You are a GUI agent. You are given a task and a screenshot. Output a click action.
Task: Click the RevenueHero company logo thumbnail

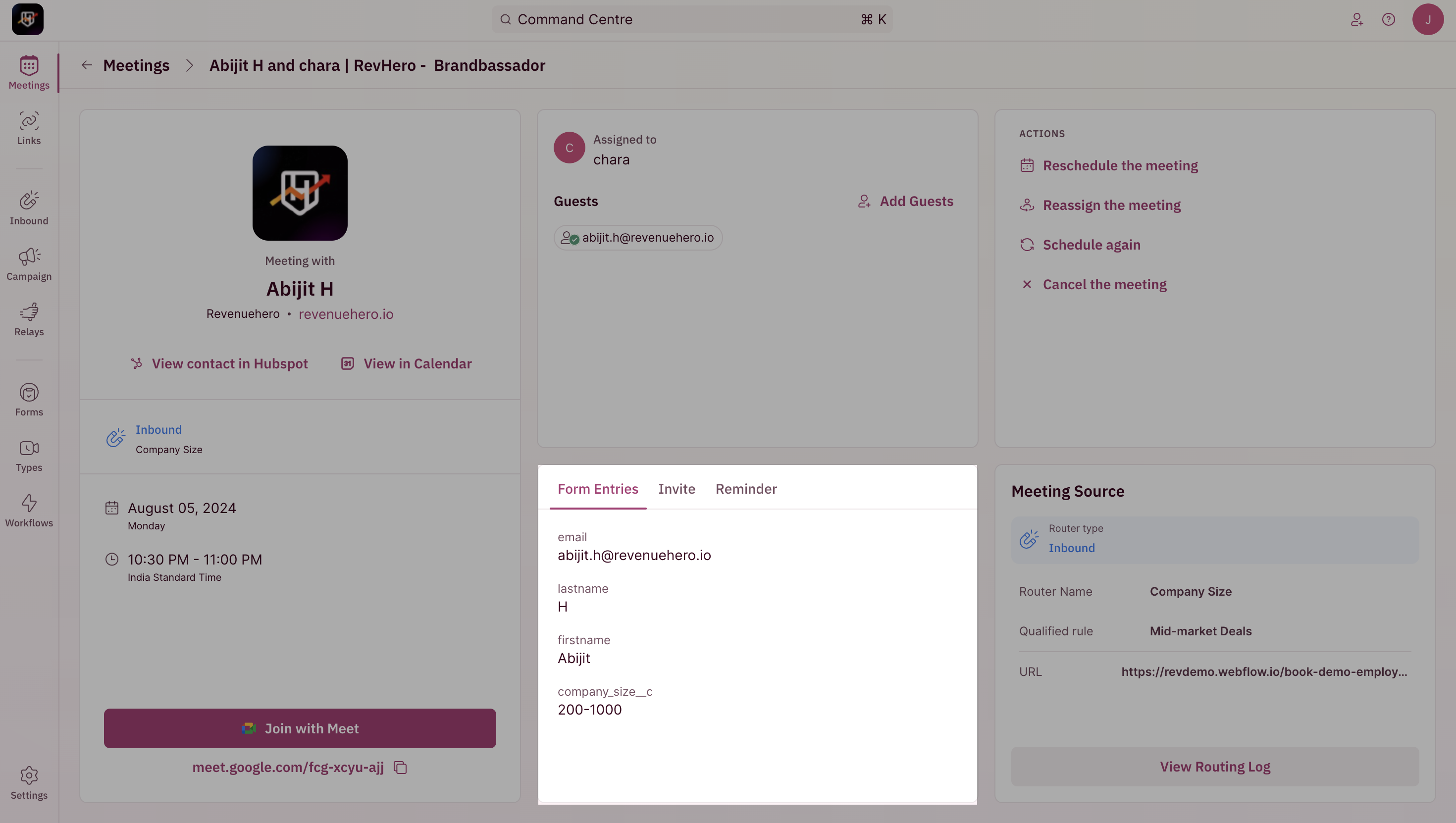[300, 193]
